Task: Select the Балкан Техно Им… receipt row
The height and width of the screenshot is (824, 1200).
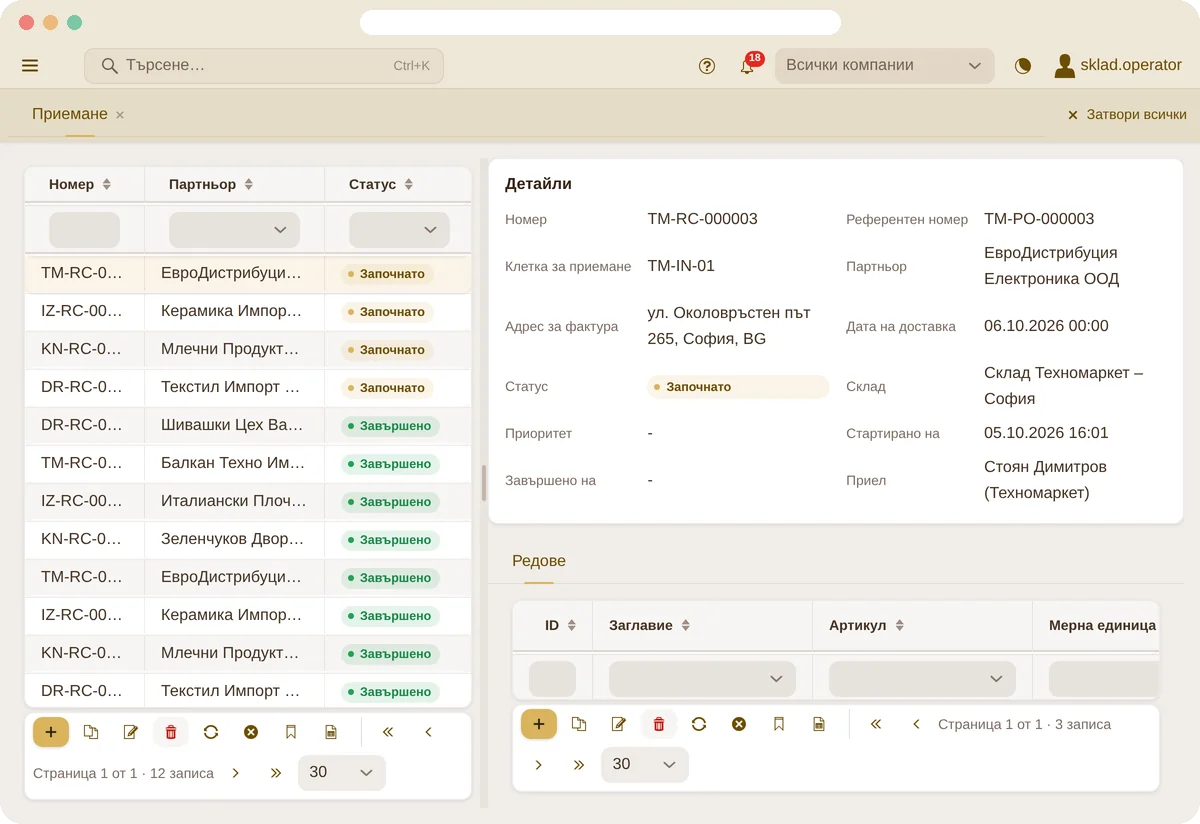Action: coord(248,464)
